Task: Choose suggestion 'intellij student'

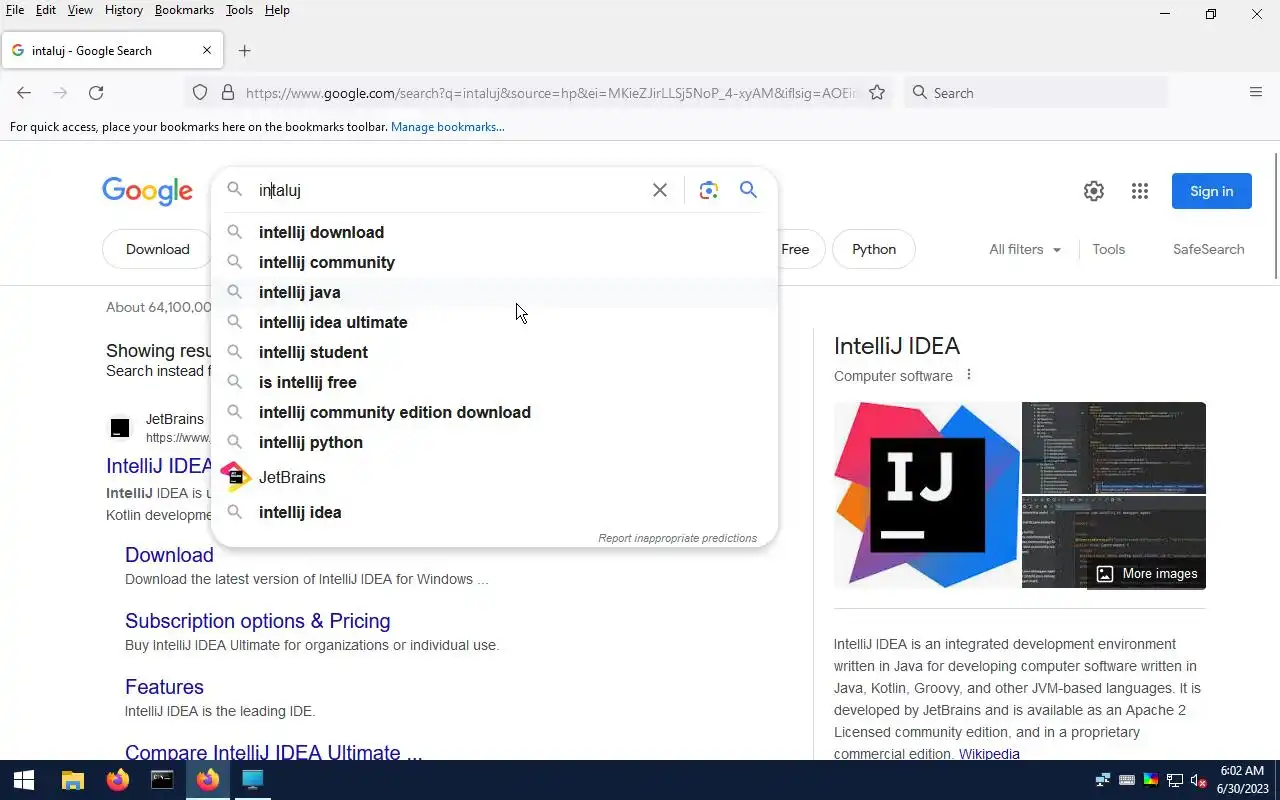Action: (494, 352)
